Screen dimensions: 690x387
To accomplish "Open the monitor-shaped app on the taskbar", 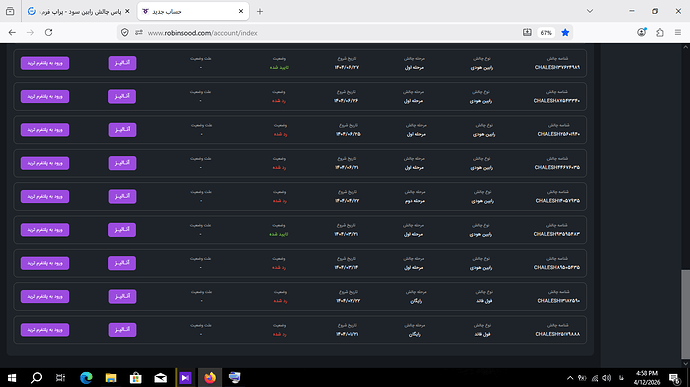I will pyautogui.click(x=235, y=378).
